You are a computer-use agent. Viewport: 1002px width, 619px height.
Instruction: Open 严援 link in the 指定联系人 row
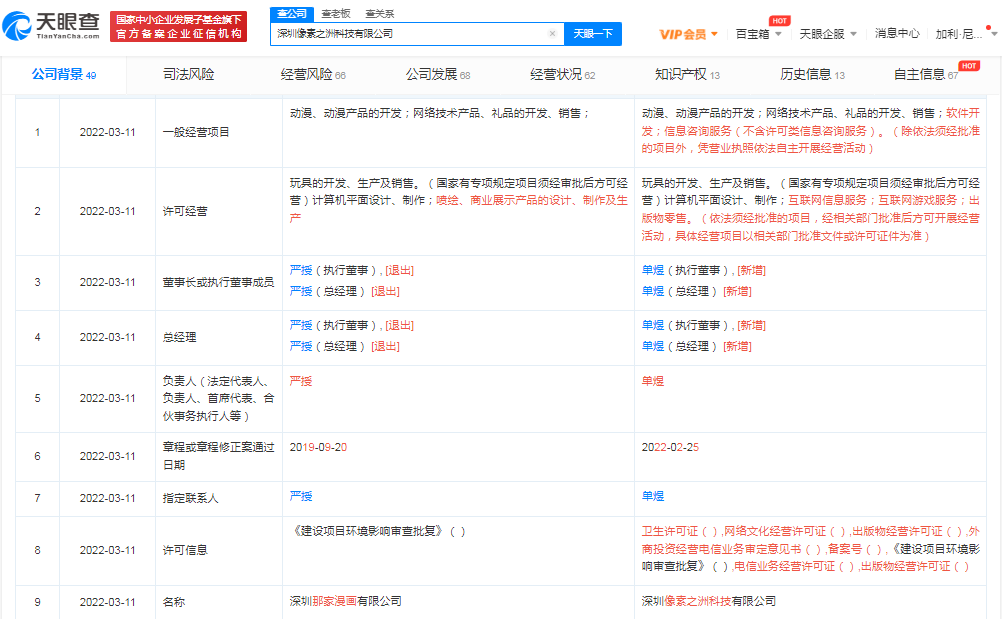click(300, 496)
